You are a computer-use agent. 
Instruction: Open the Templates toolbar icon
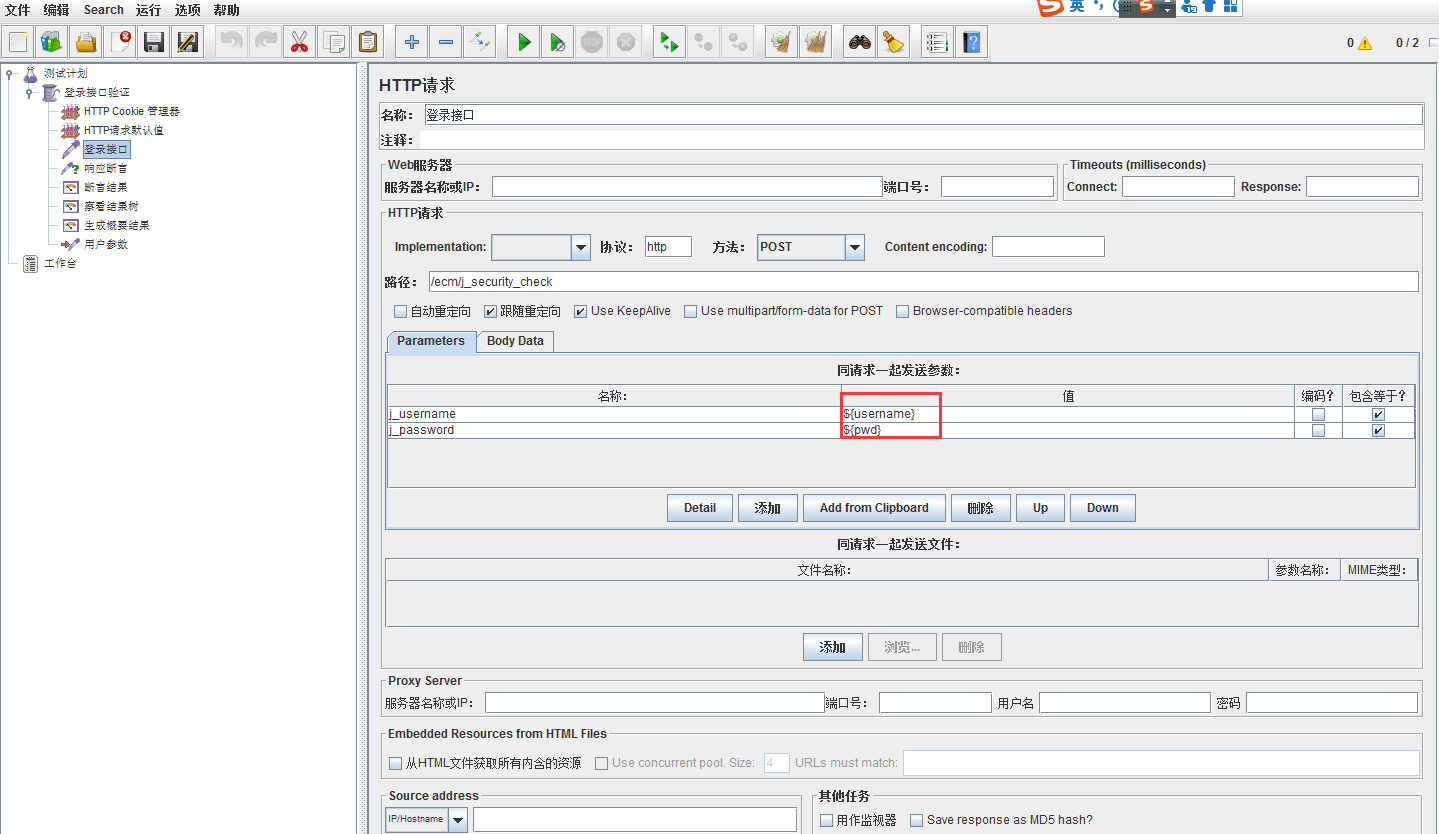pyautogui.click(x=51, y=42)
